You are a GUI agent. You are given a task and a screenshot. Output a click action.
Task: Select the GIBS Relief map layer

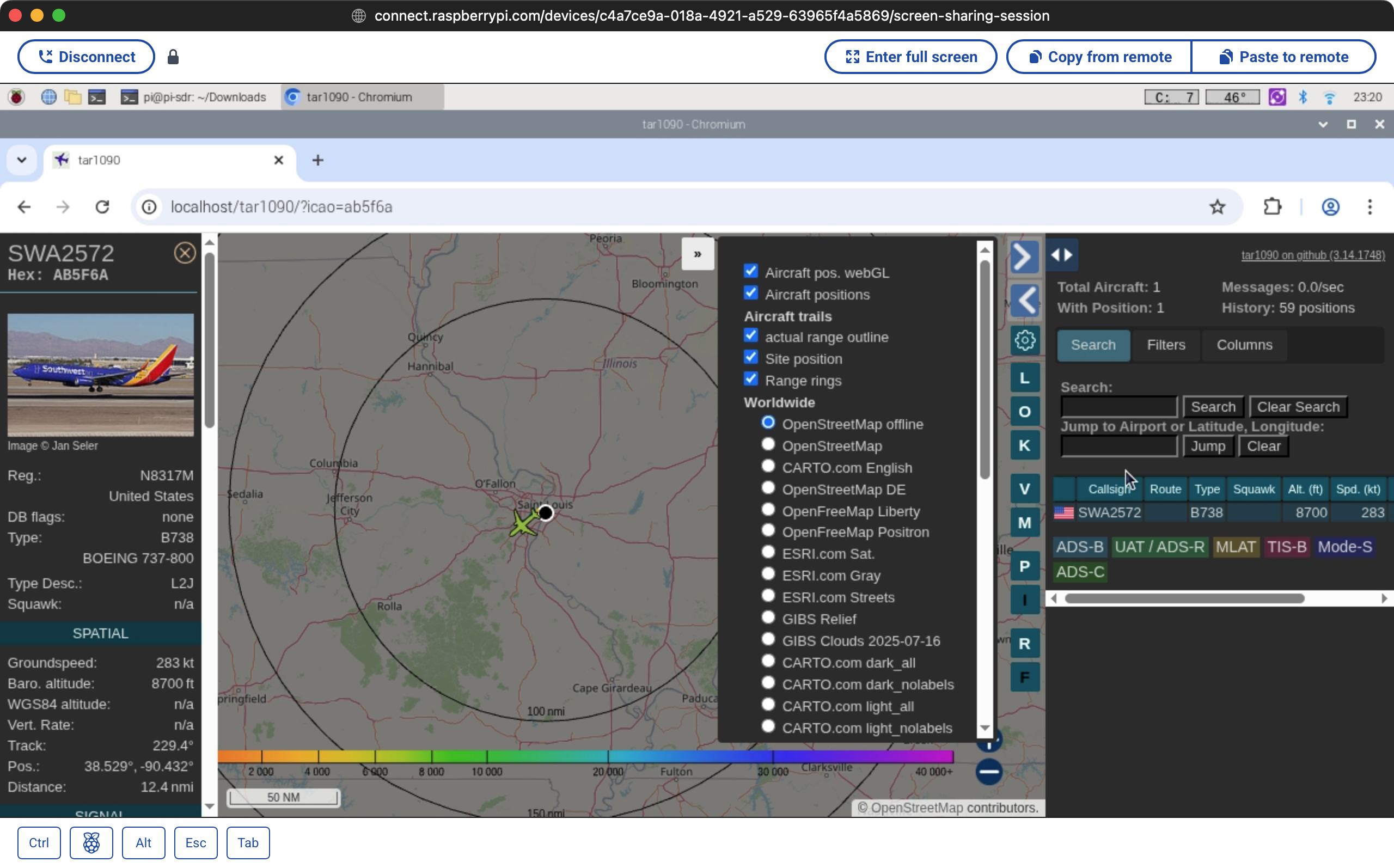pyautogui.click(x=768, y=618)
